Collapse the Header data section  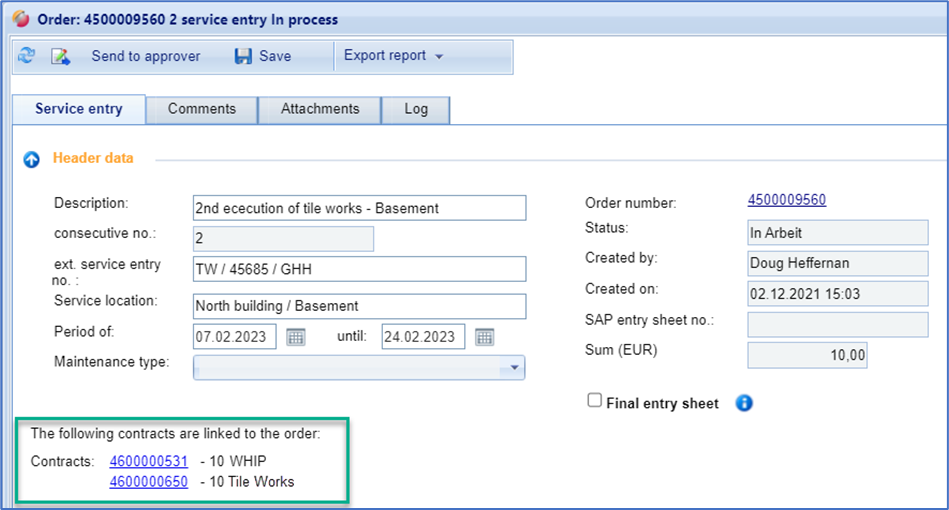point(32,159)
